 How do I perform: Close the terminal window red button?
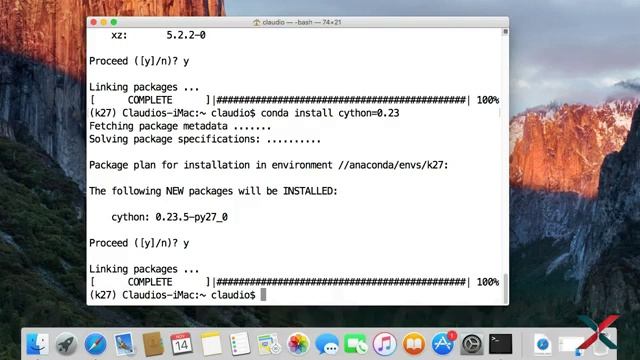pyautogui.click(x=93, y=22)
